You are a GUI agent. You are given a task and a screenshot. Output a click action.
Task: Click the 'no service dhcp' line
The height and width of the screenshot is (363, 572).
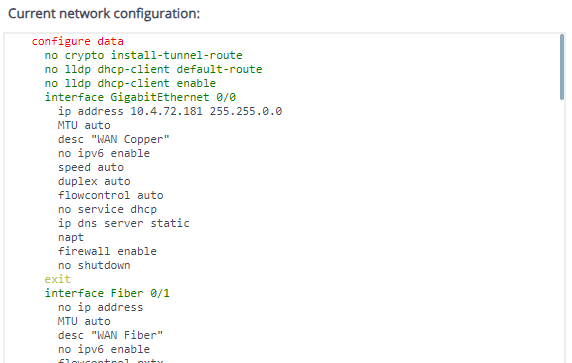click(x=107, y=209)
